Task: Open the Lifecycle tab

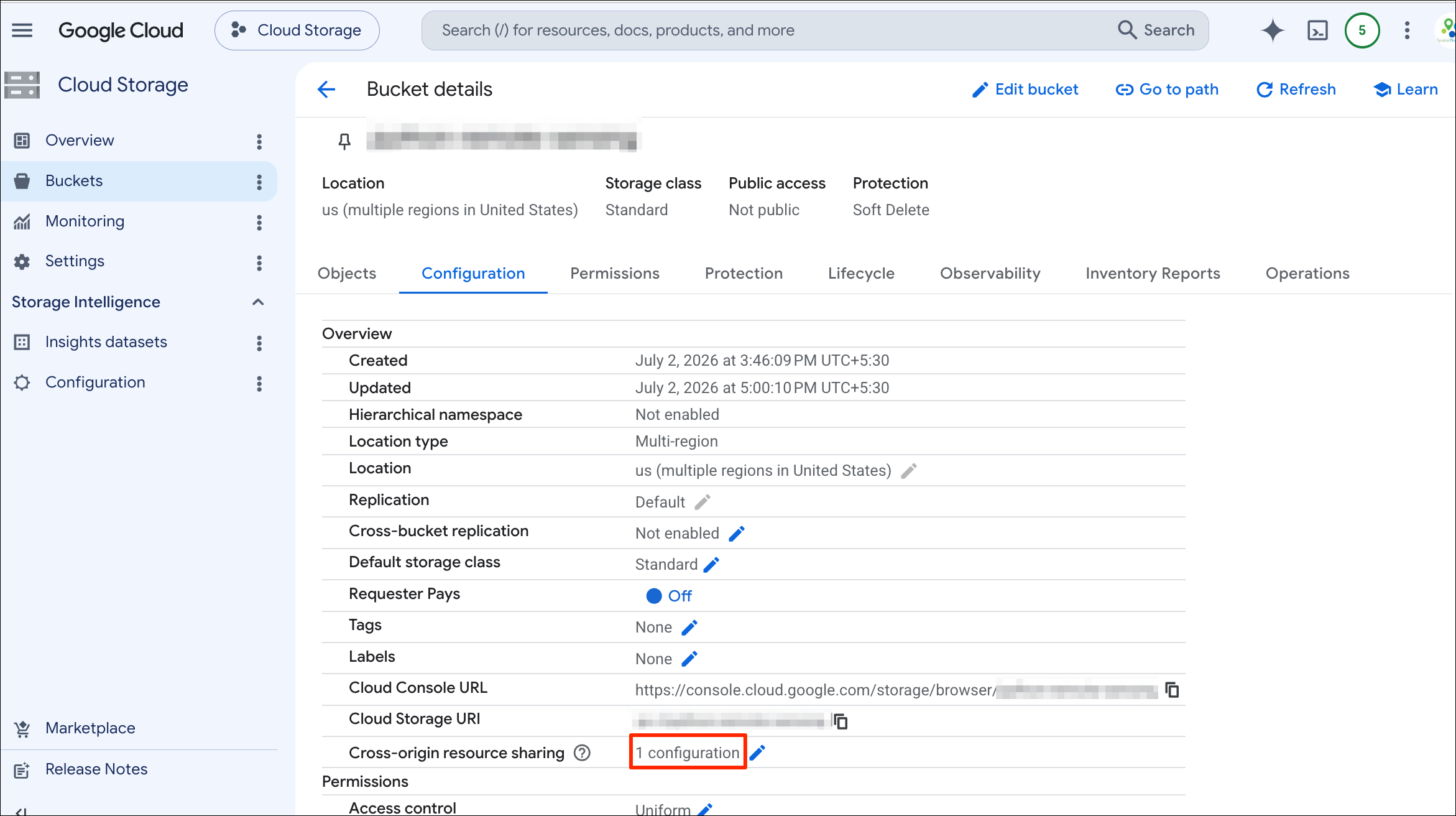Action: coord(861,273)
